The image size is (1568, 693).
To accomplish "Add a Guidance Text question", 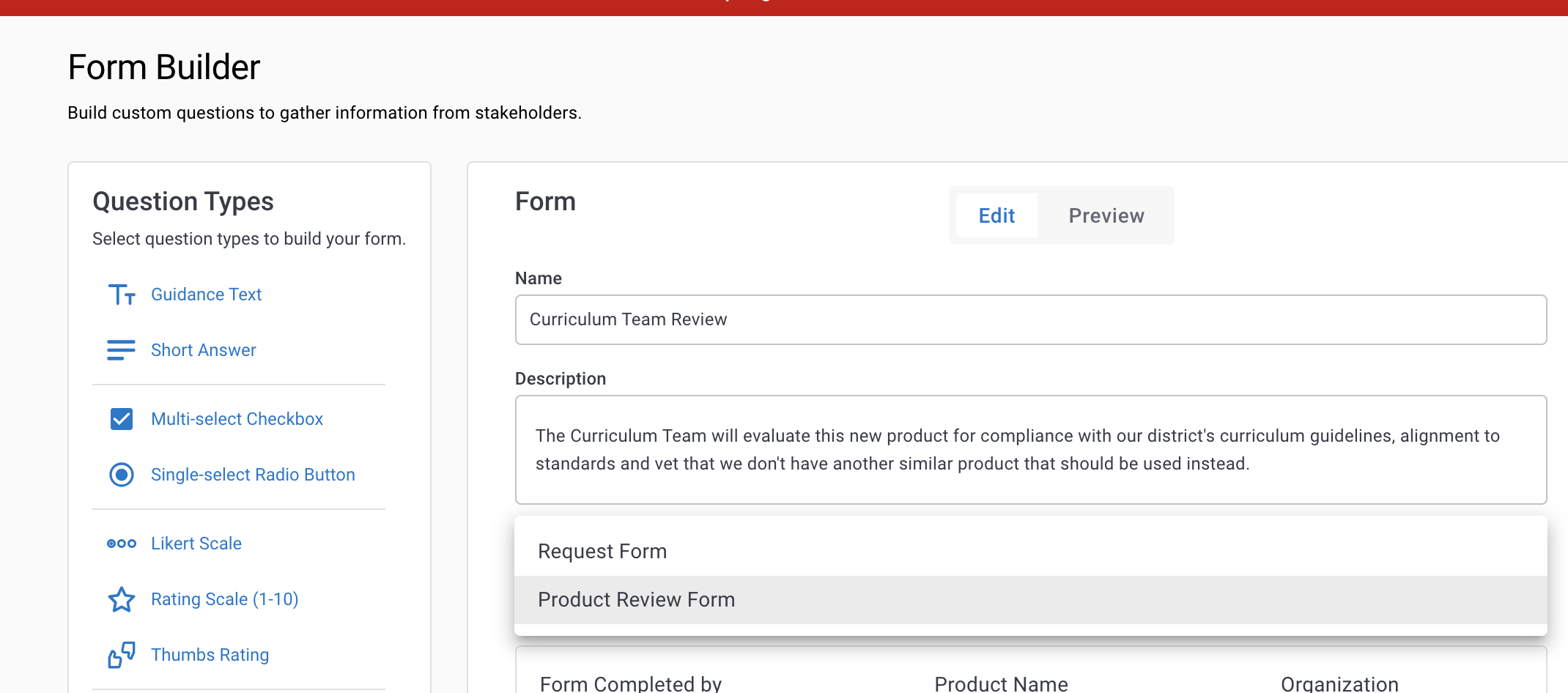I will (x=206, y=294).
